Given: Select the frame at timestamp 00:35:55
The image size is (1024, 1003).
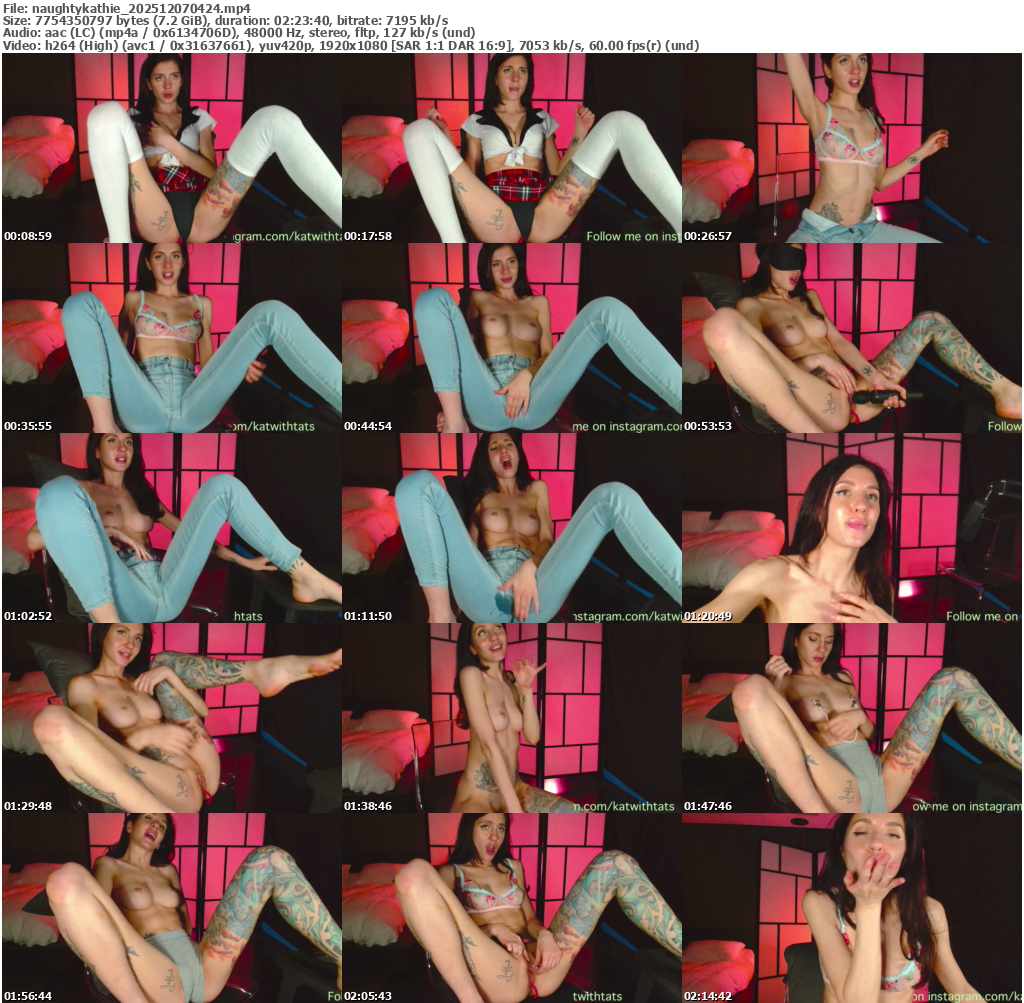Looking at the screenshot, I should [172, 338].
